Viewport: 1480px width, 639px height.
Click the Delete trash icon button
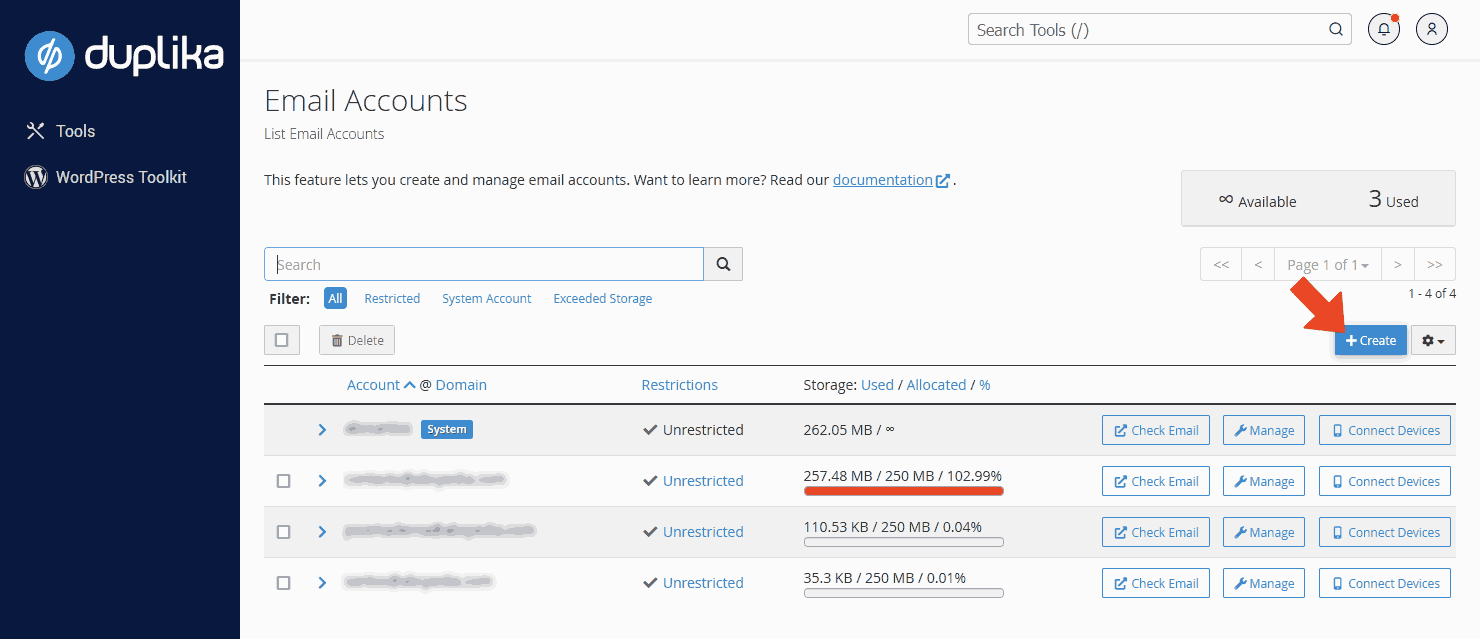[x=356, y=339]
